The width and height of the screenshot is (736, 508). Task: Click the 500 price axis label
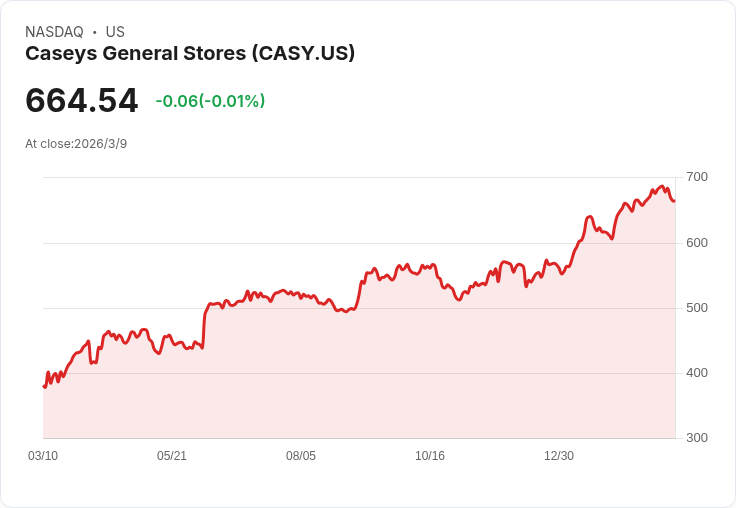(x=697, y=308)
